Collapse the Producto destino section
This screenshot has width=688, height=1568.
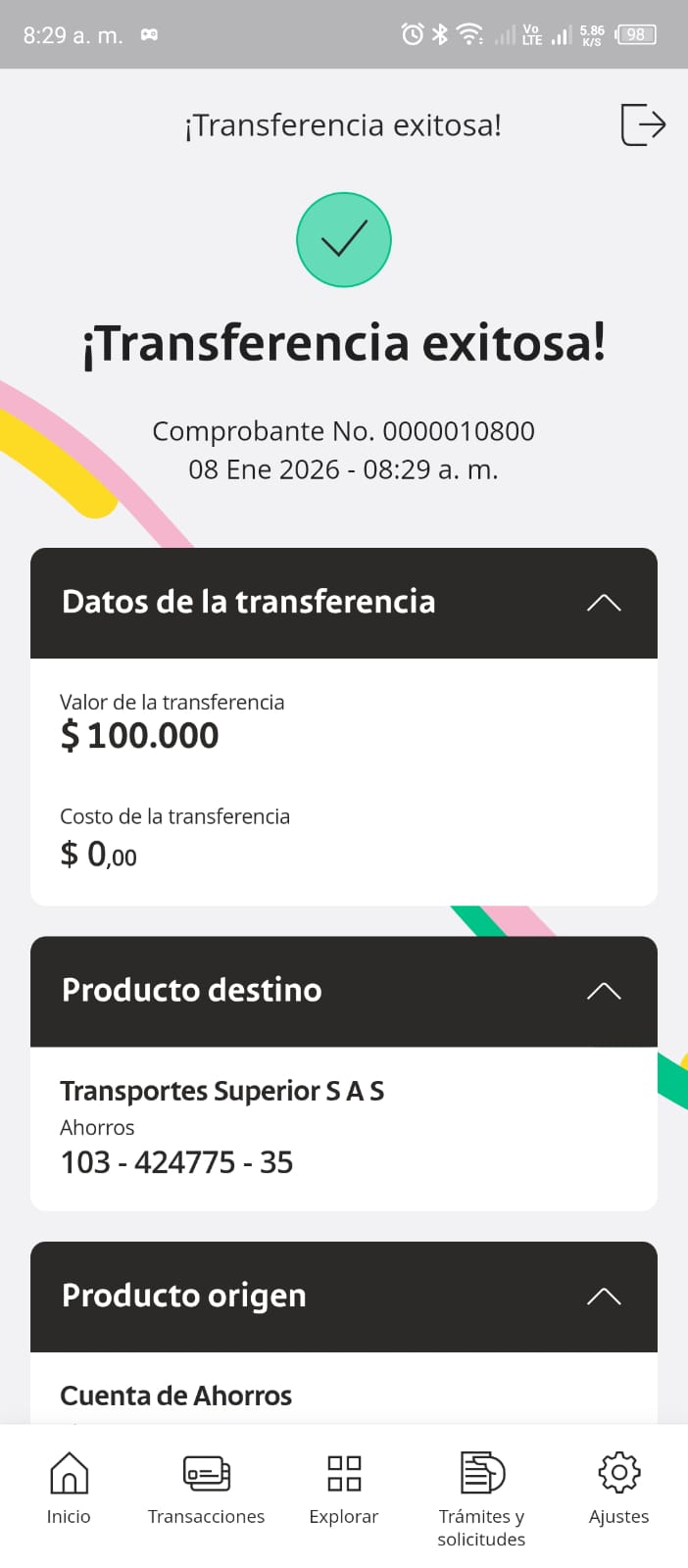pyautogui.click(x=604, y=991)
